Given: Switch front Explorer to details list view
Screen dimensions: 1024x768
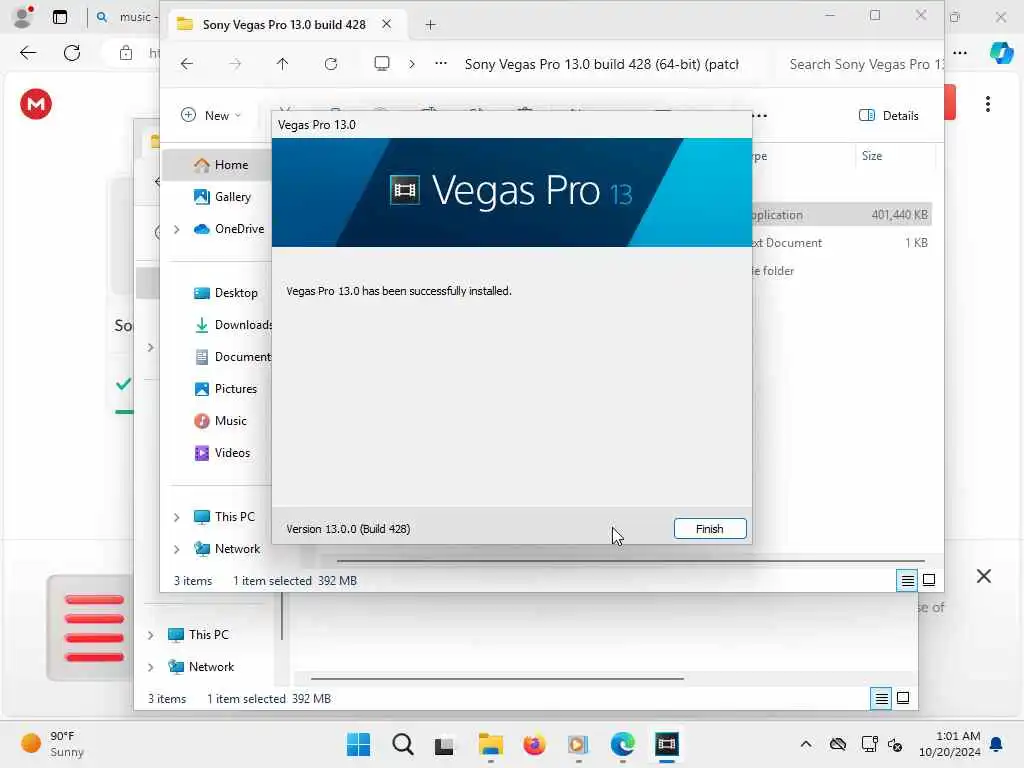Looking at the screenshot, I should (907, 580).
